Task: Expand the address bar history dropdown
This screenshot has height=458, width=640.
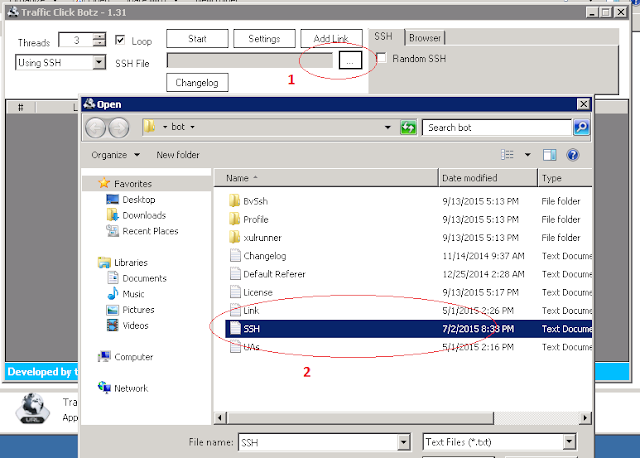Action: (x=387, y=127)
